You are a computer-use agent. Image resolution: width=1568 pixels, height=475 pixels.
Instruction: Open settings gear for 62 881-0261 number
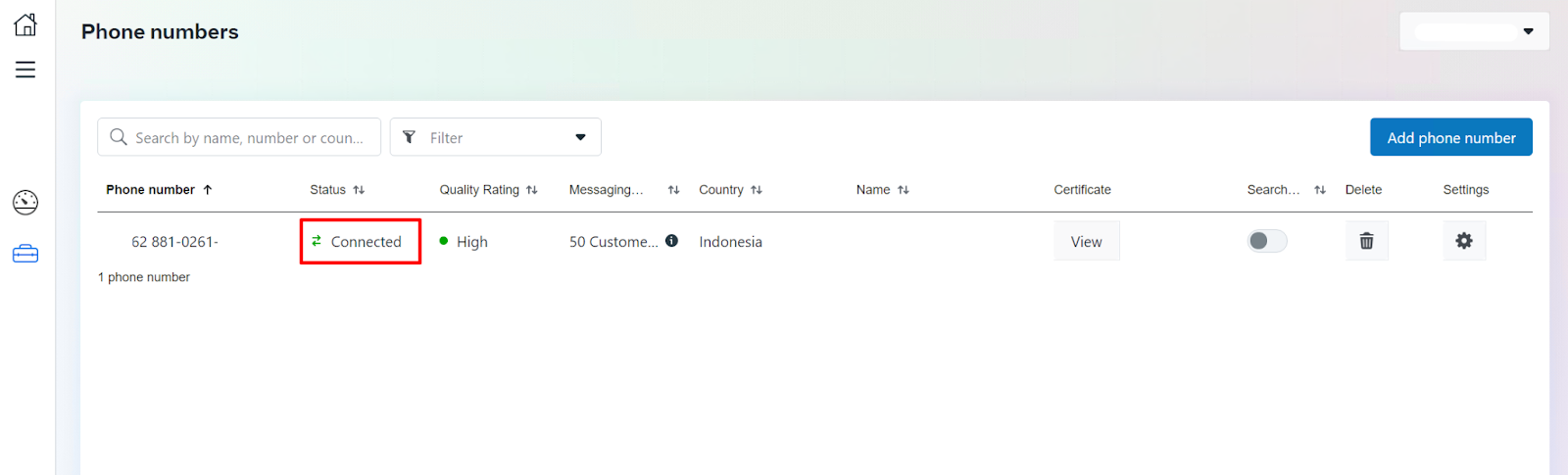click(x=1464, y=241)
